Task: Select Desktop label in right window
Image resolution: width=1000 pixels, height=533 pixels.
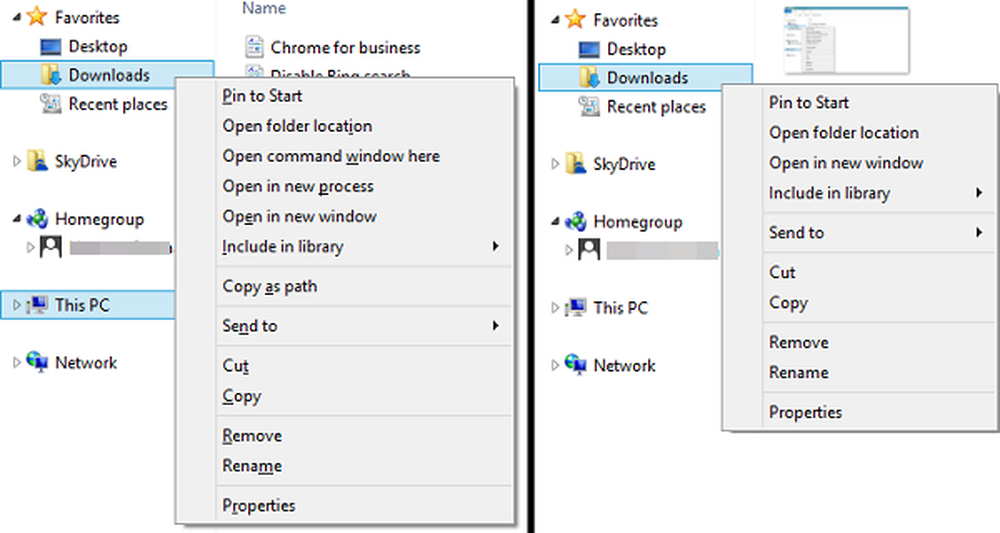Action: (636, 49)
